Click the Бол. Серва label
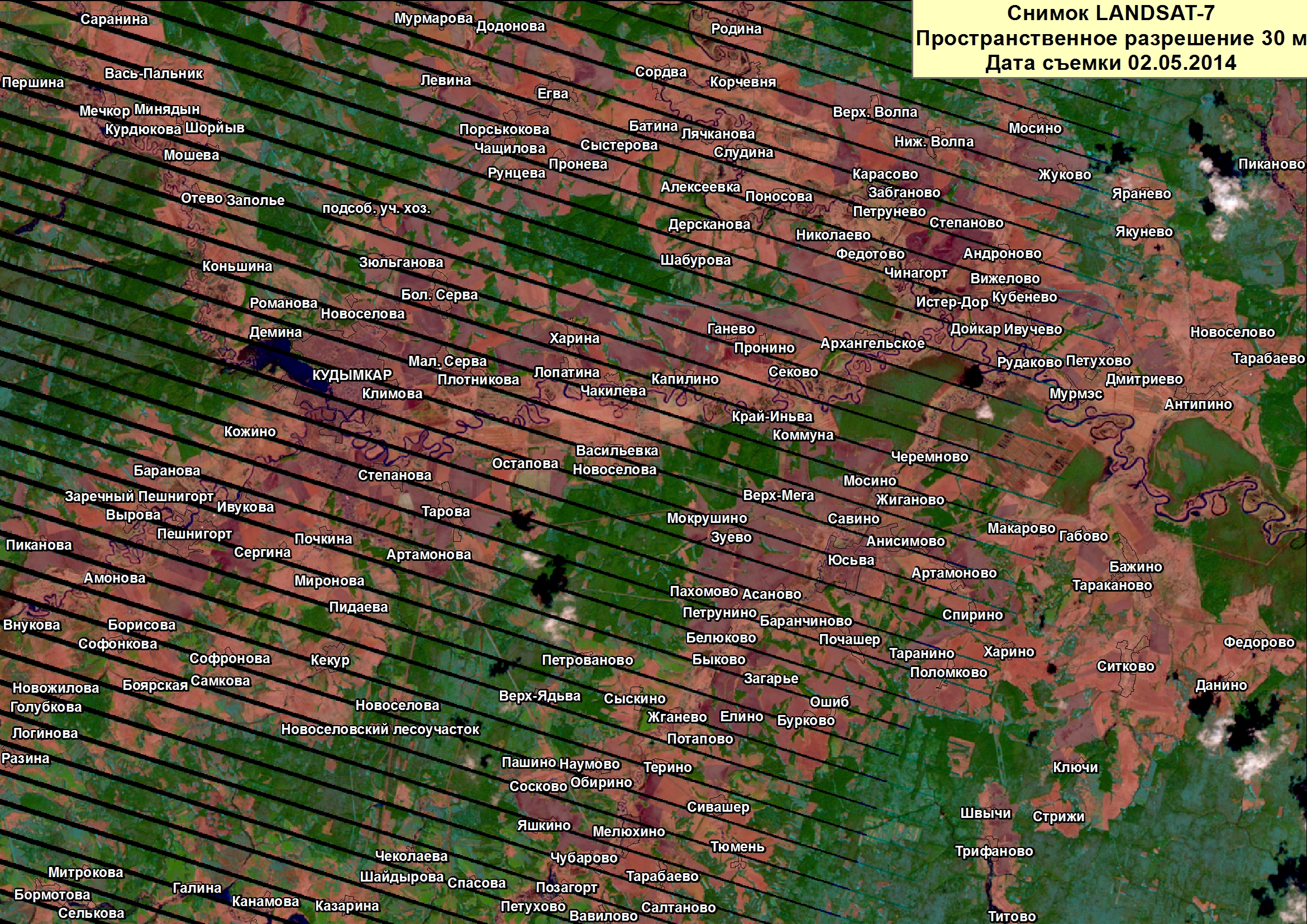 (x=440, y=295)
